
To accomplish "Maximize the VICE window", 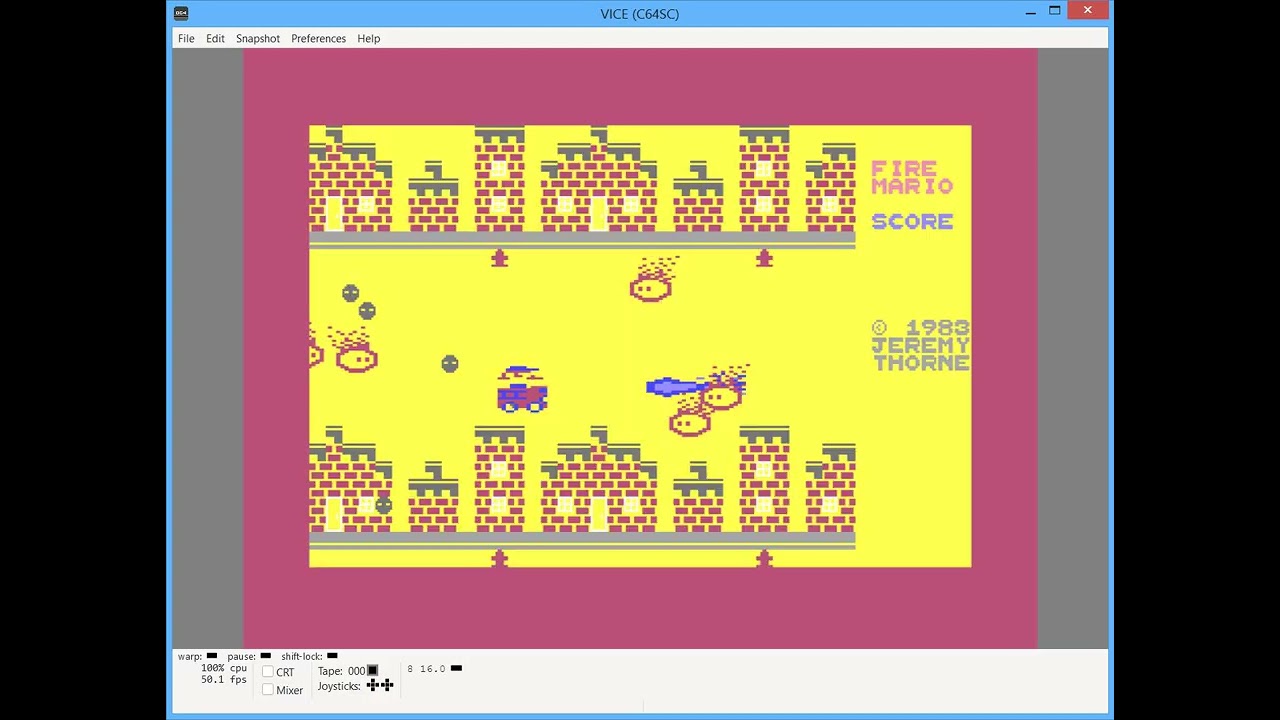I will click(x=1054, y=12).
